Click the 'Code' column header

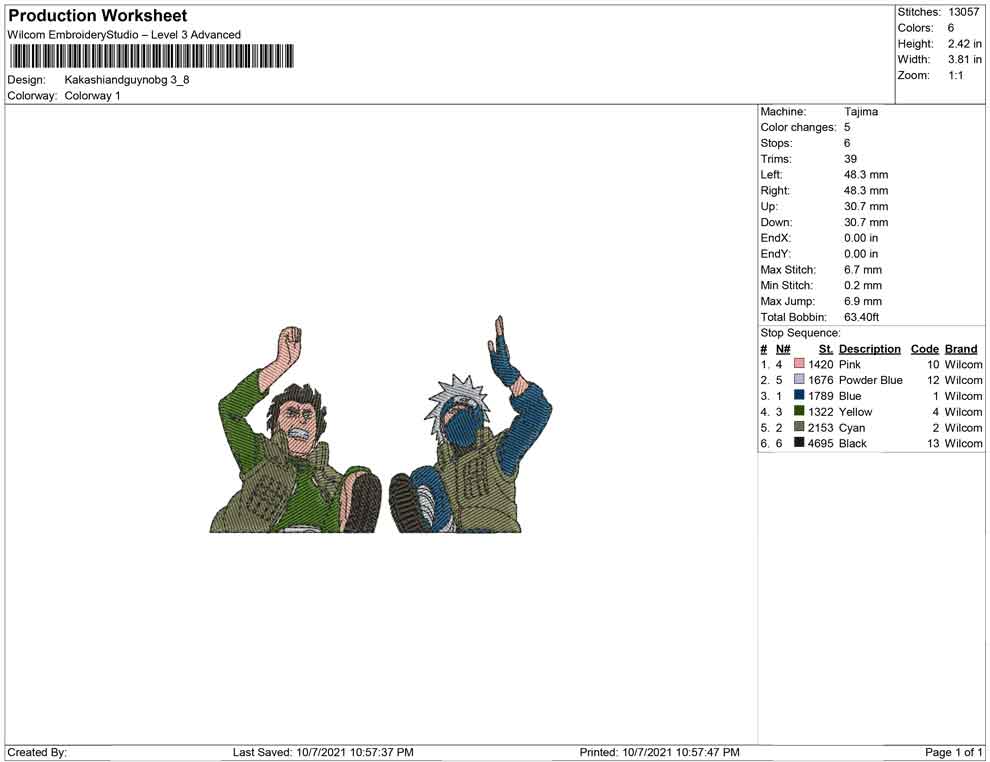coord(924,349)
